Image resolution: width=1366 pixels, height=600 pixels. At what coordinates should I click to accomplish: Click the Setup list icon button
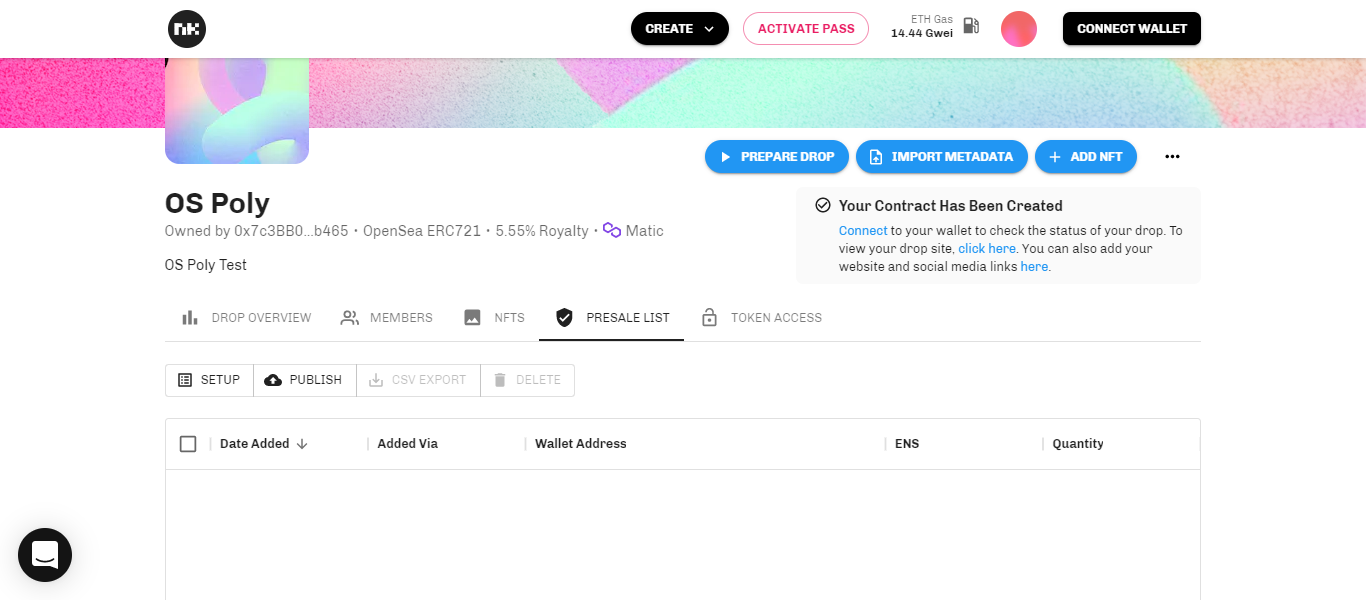point(209,380)
